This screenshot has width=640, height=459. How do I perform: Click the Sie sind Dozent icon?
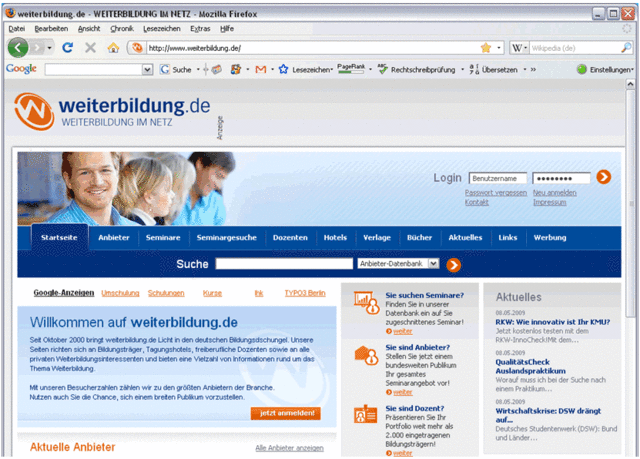[365, 414]
